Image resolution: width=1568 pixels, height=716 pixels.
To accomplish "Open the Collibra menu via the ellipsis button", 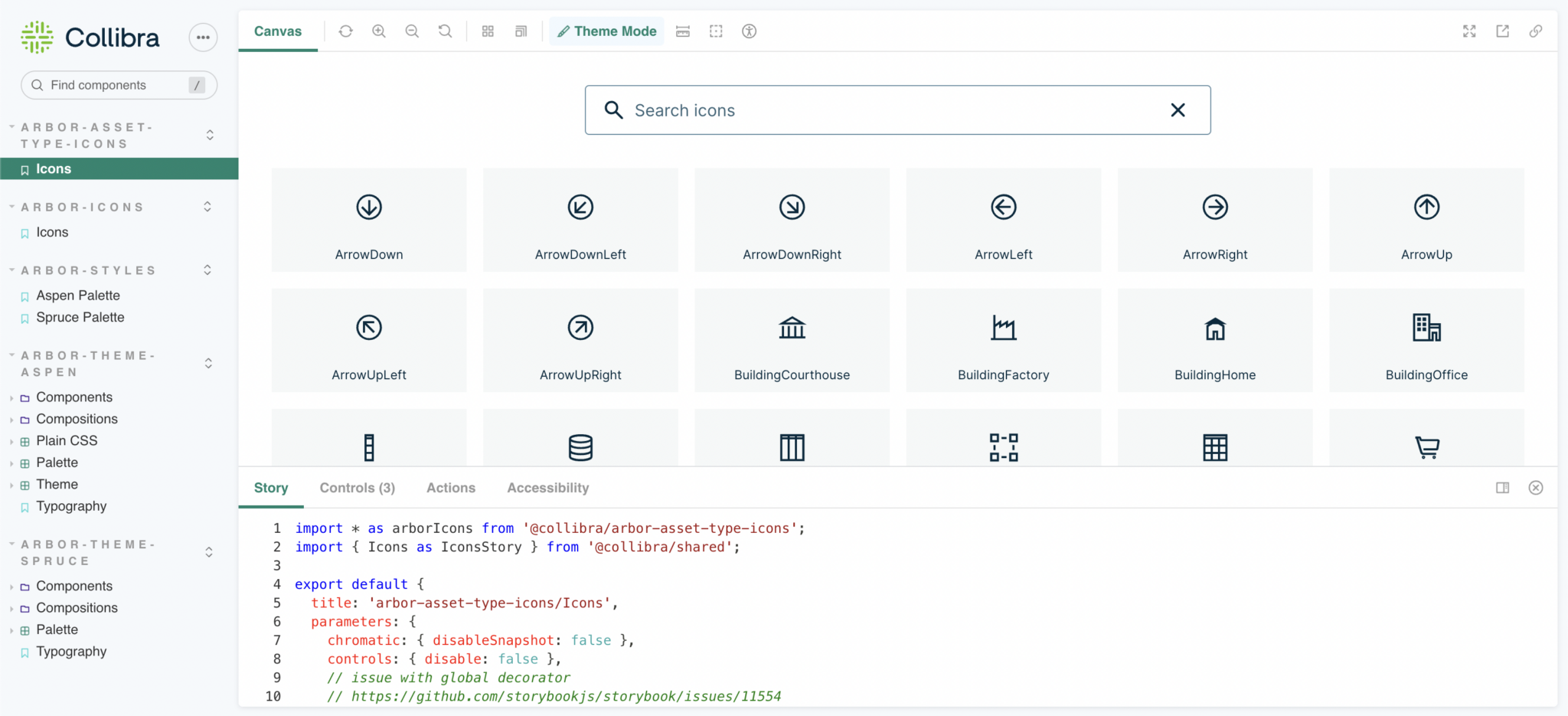I will point(203,37).
